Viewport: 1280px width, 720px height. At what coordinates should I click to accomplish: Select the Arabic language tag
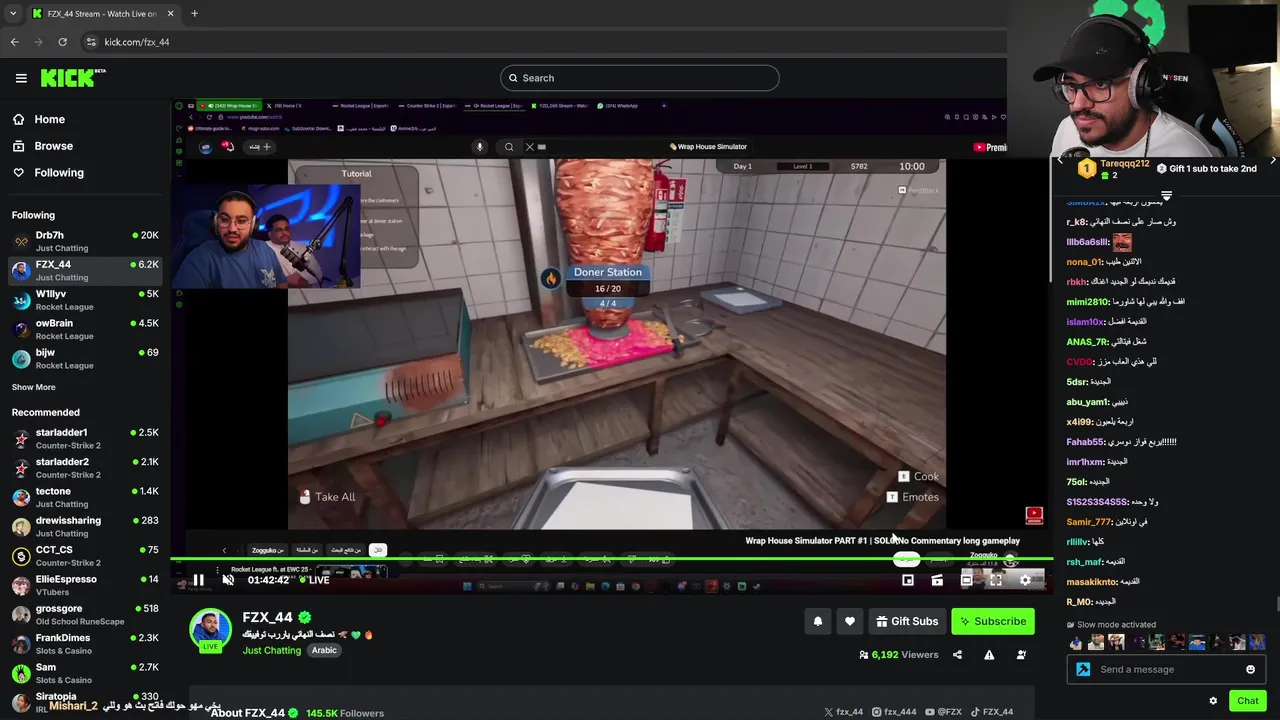[x=324, y=650]
